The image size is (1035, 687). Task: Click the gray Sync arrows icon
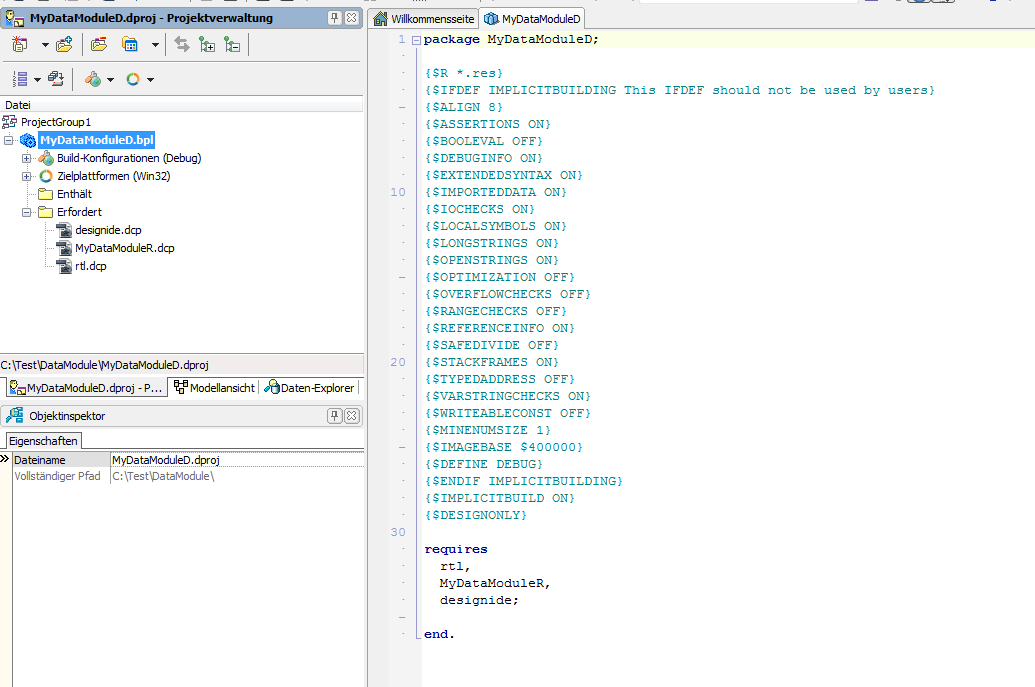(182, 44)
